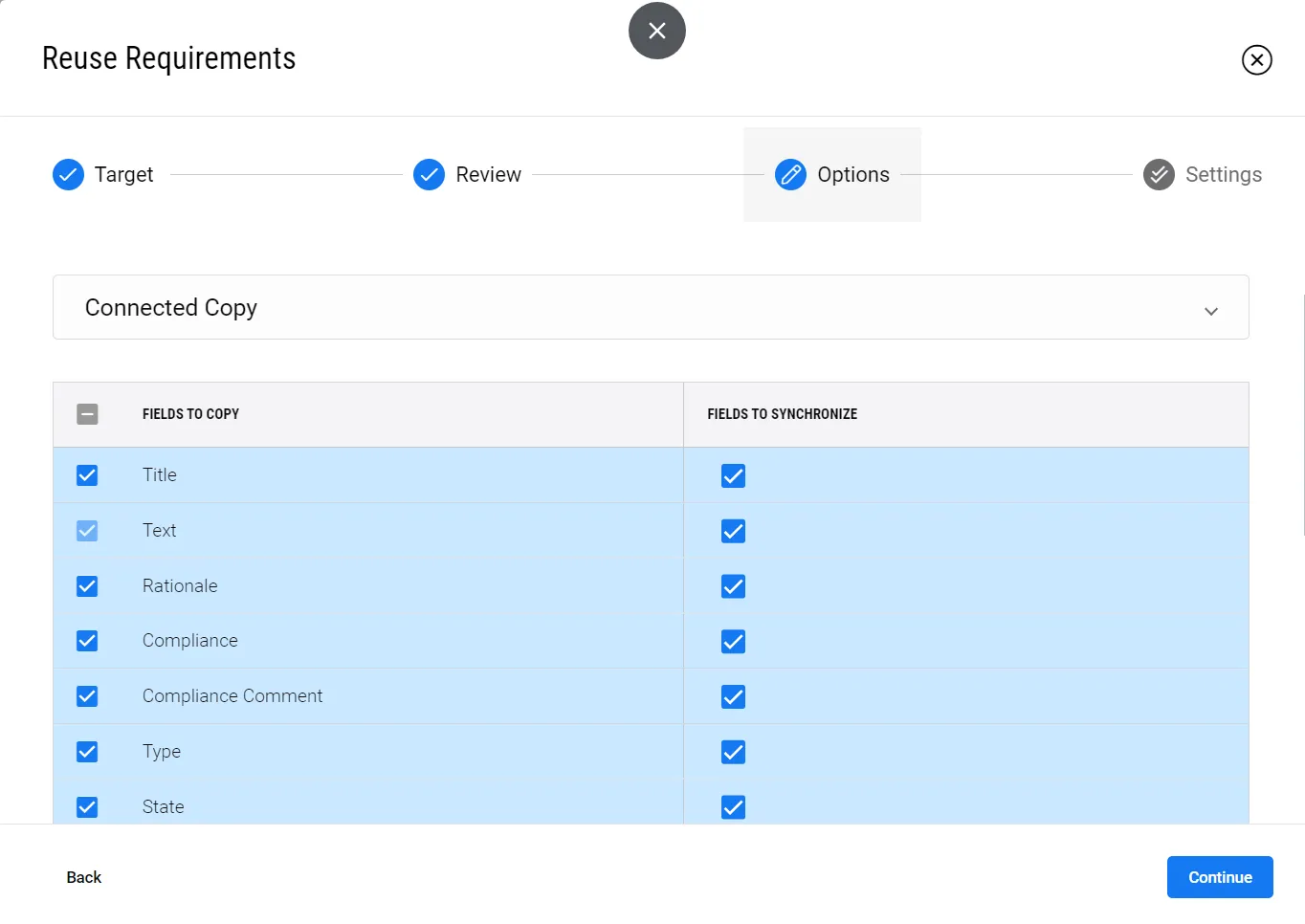Uncheck the Rationale copy checkbox

(87, 586)
